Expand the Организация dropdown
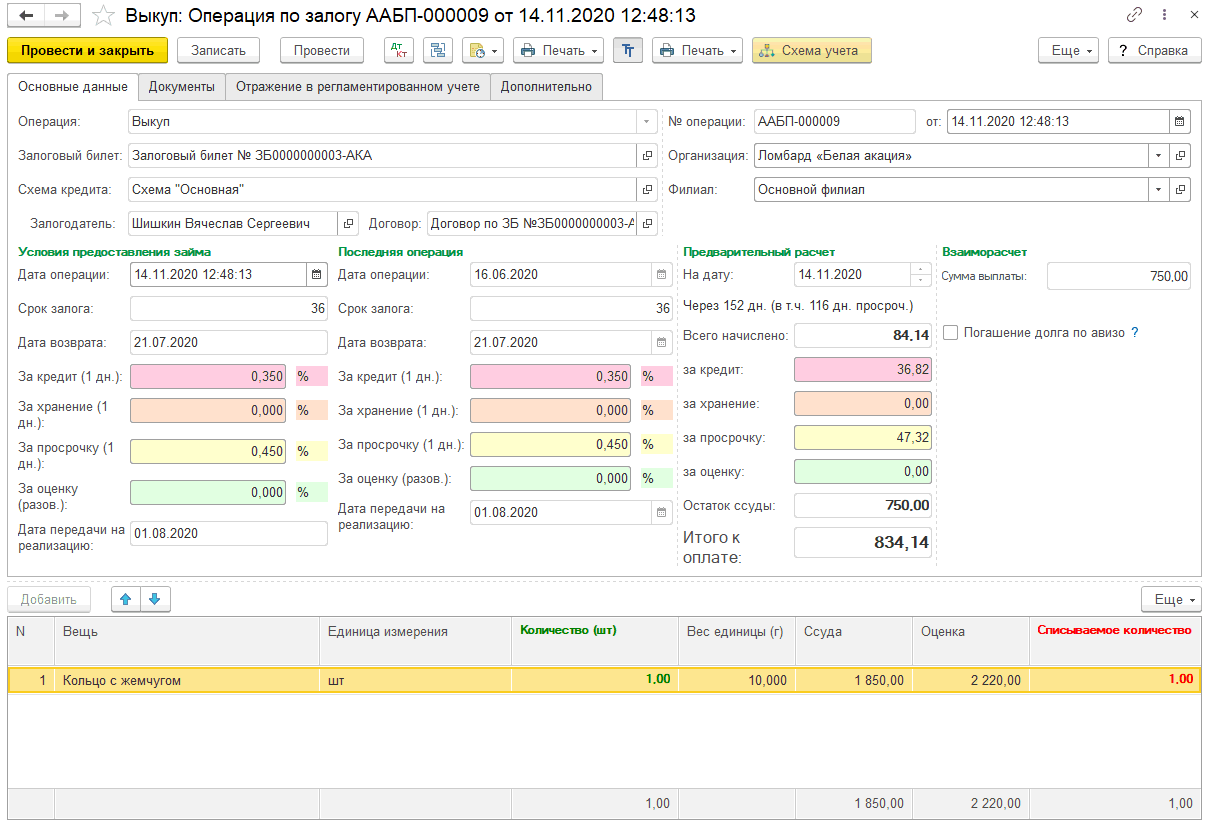 1158,155
